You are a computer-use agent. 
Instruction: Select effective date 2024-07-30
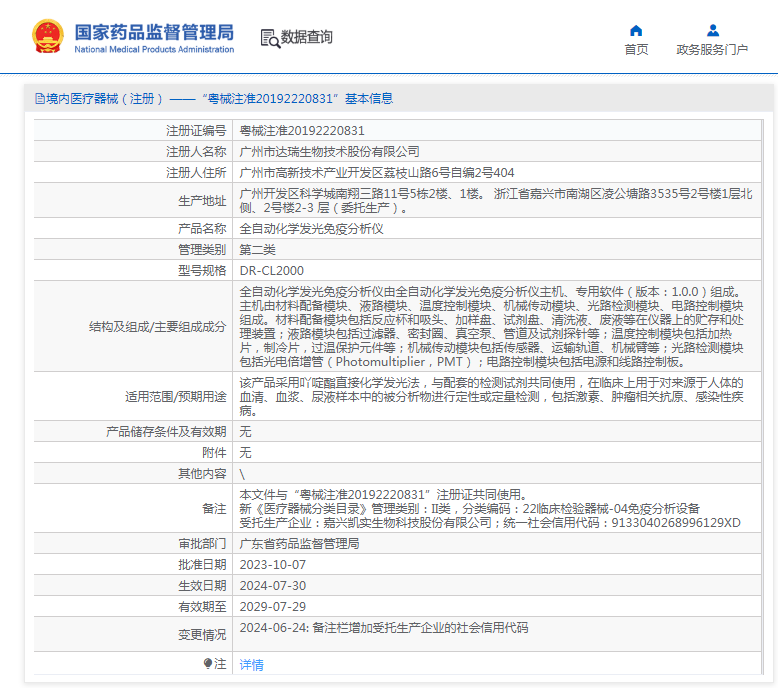click(x=273, y=586)
